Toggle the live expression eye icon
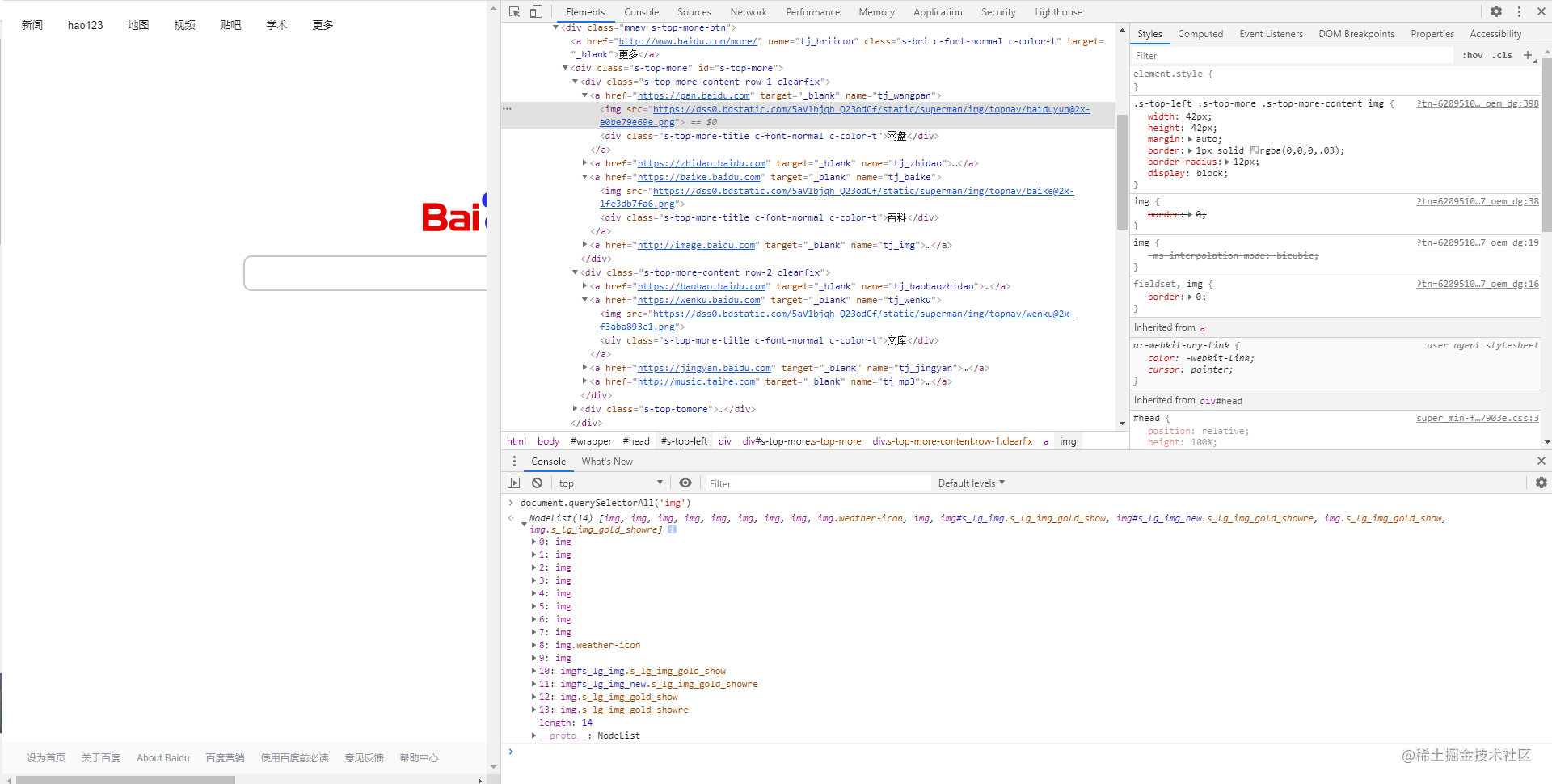This screenshot has height=784, width=1552. [x=685, y=483]
